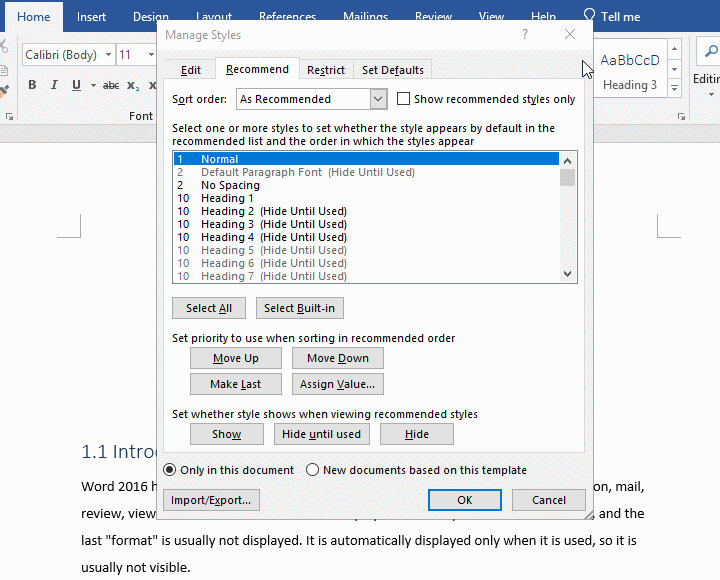The width and height of the screenshot is (720, 580).
Task: Toggle italic formatting in ribbon
Action: coord(54,85)
